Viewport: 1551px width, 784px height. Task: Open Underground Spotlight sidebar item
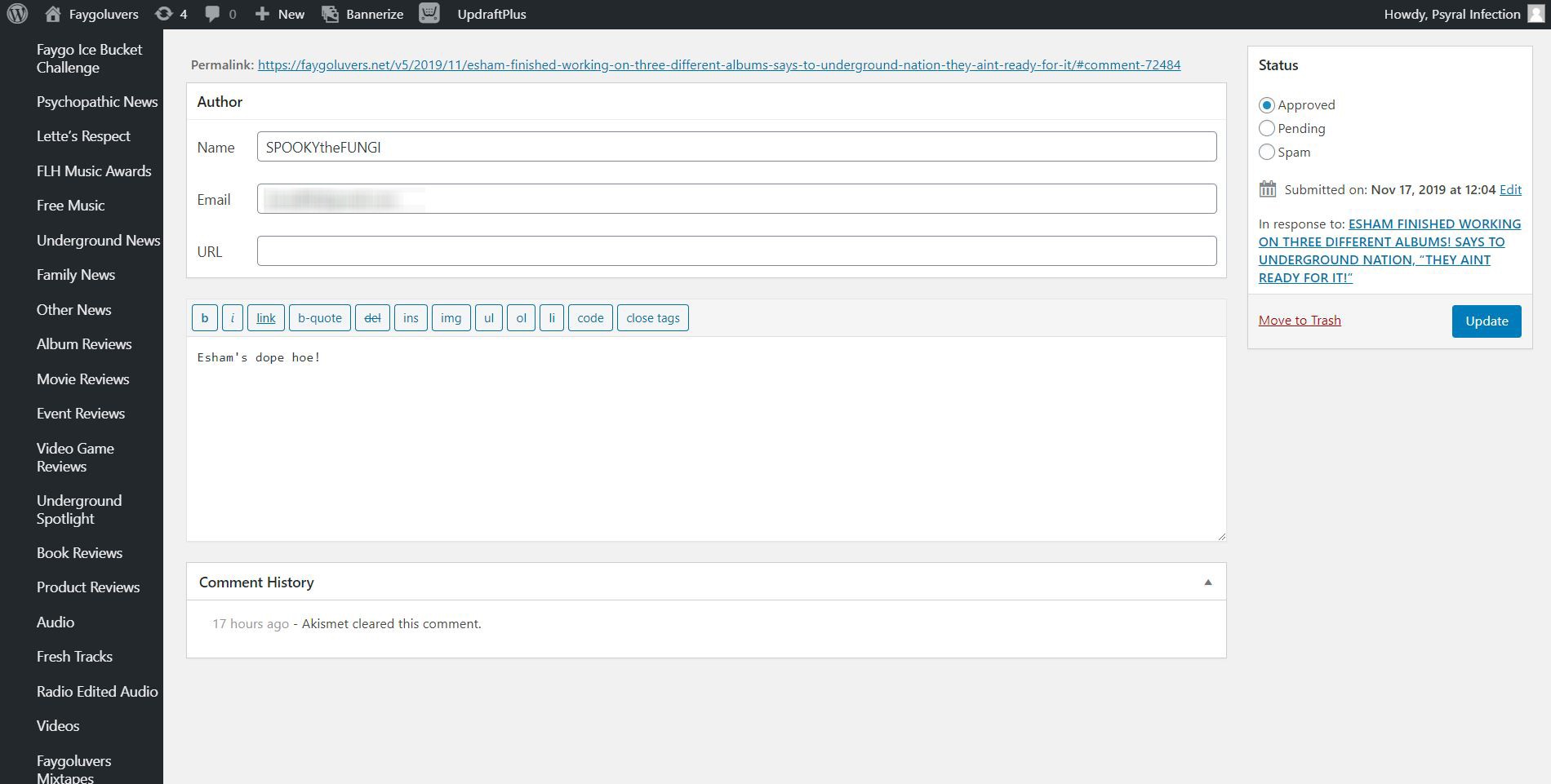click(79, 510)
